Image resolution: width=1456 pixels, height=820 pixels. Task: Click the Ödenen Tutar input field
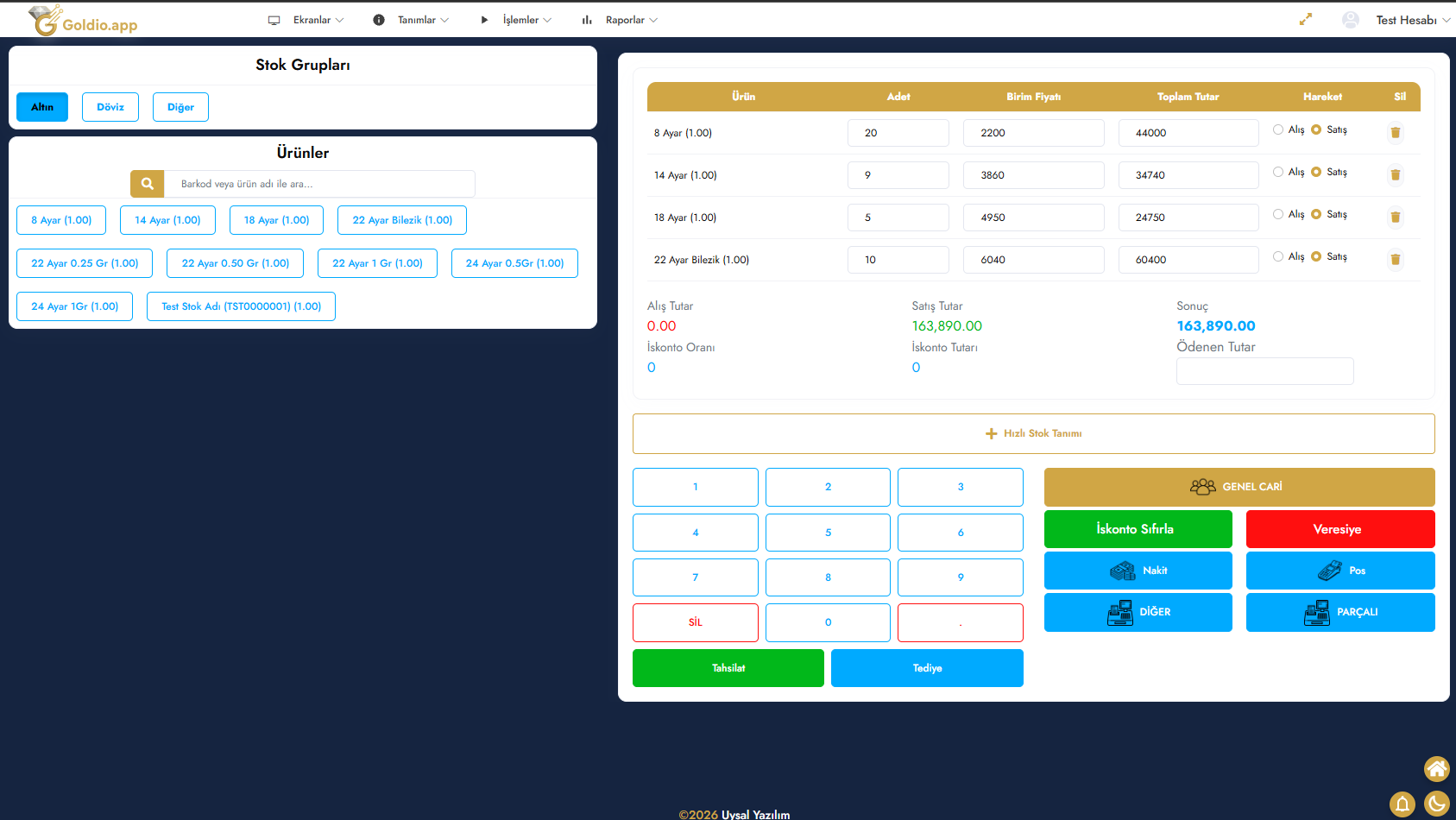coord(1264,371)
